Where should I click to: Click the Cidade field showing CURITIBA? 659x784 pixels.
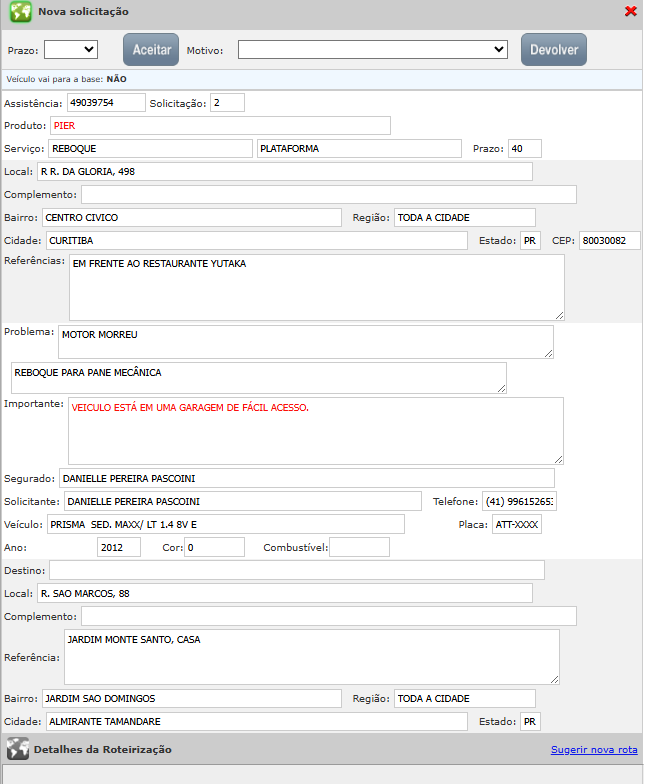(256, 240)
